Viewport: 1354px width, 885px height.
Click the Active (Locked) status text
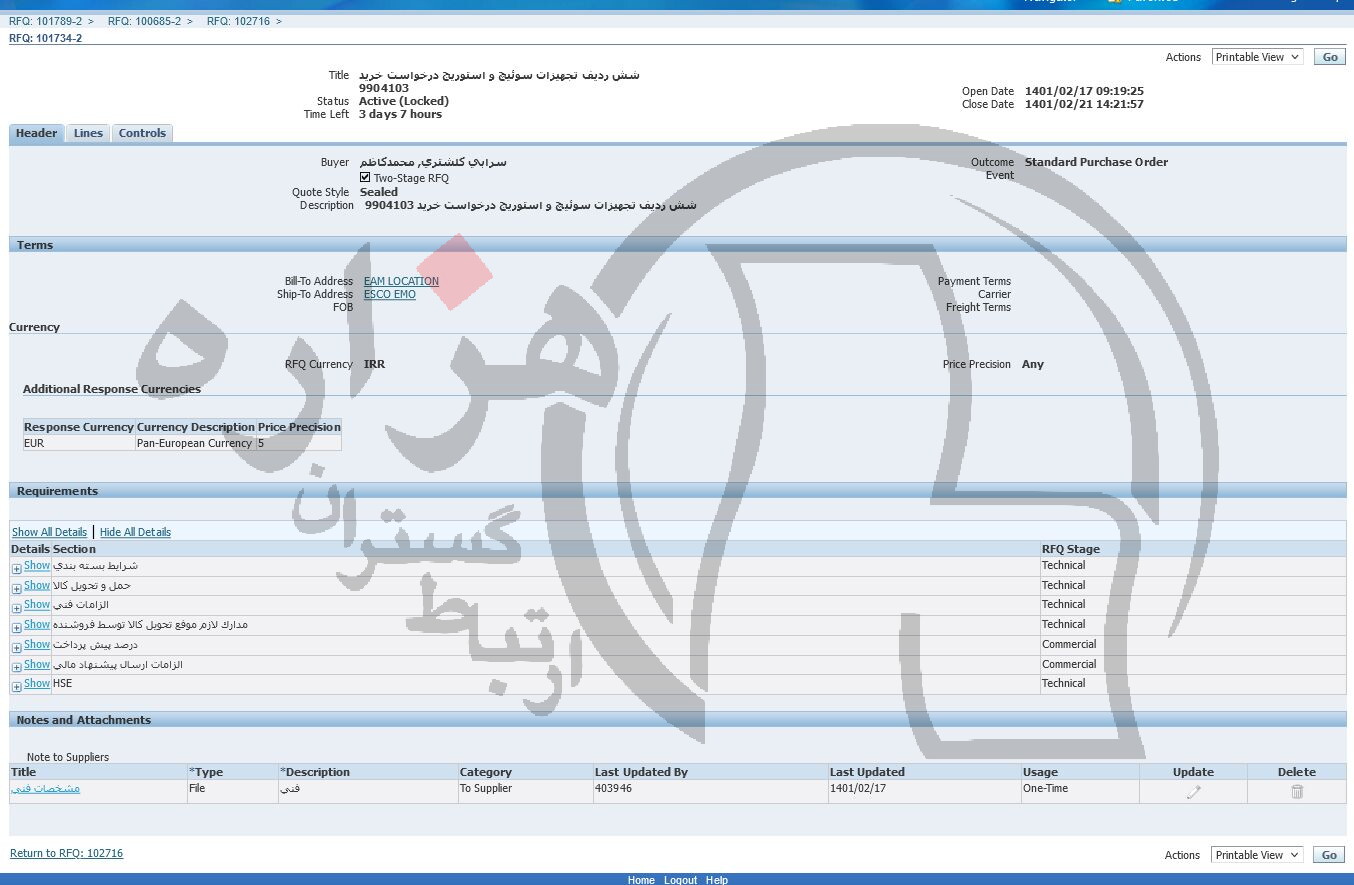pos(404,101)
